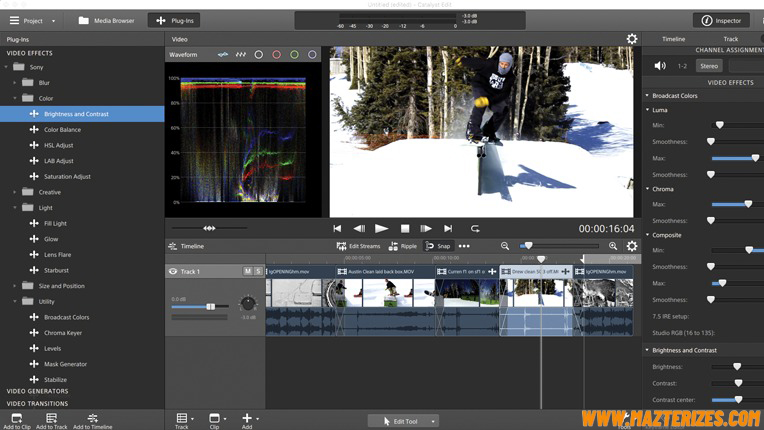Select the Levels plug-in

click(x=52, y=348)
